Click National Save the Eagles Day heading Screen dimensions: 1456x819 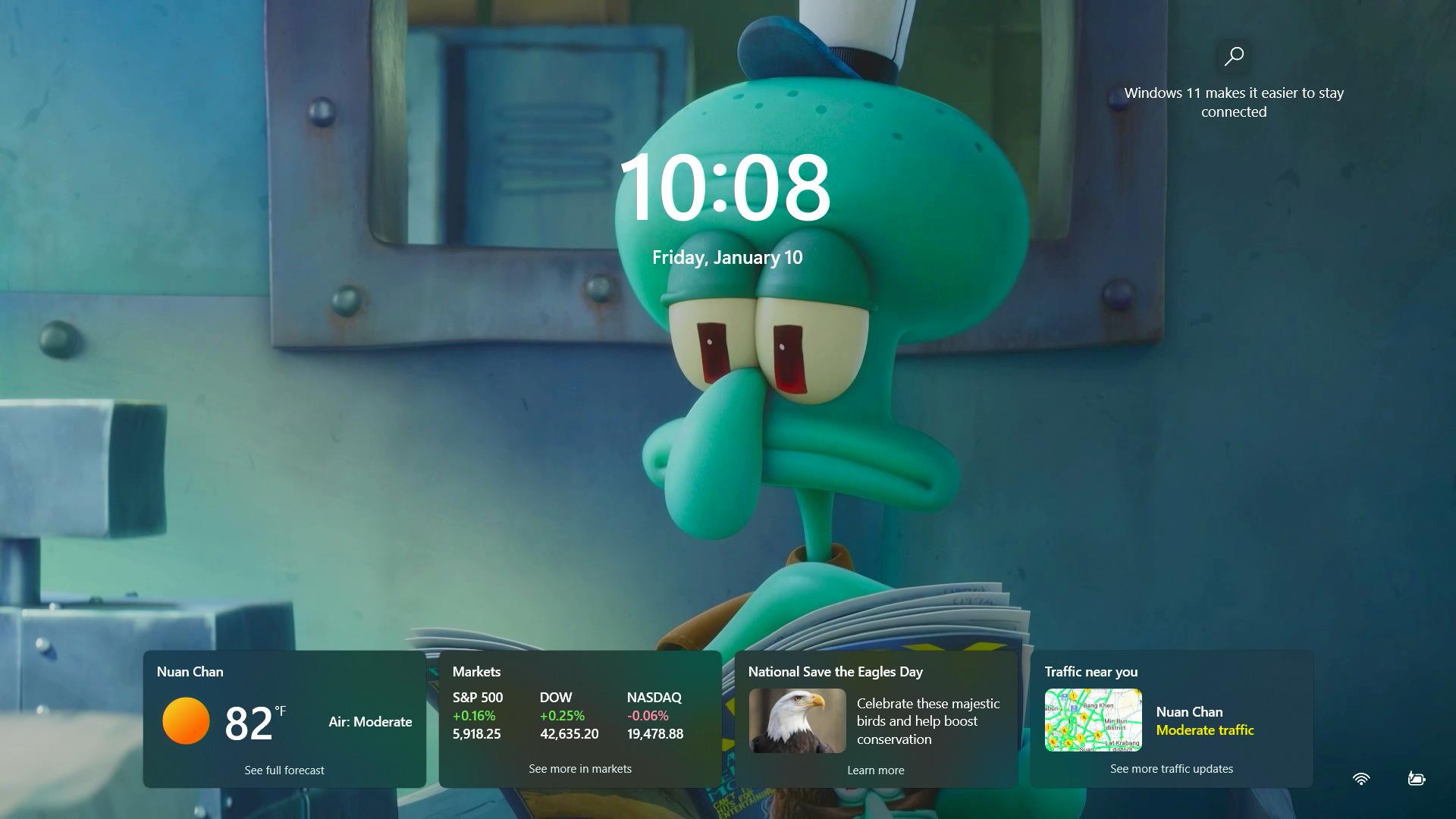coord(836,672)
